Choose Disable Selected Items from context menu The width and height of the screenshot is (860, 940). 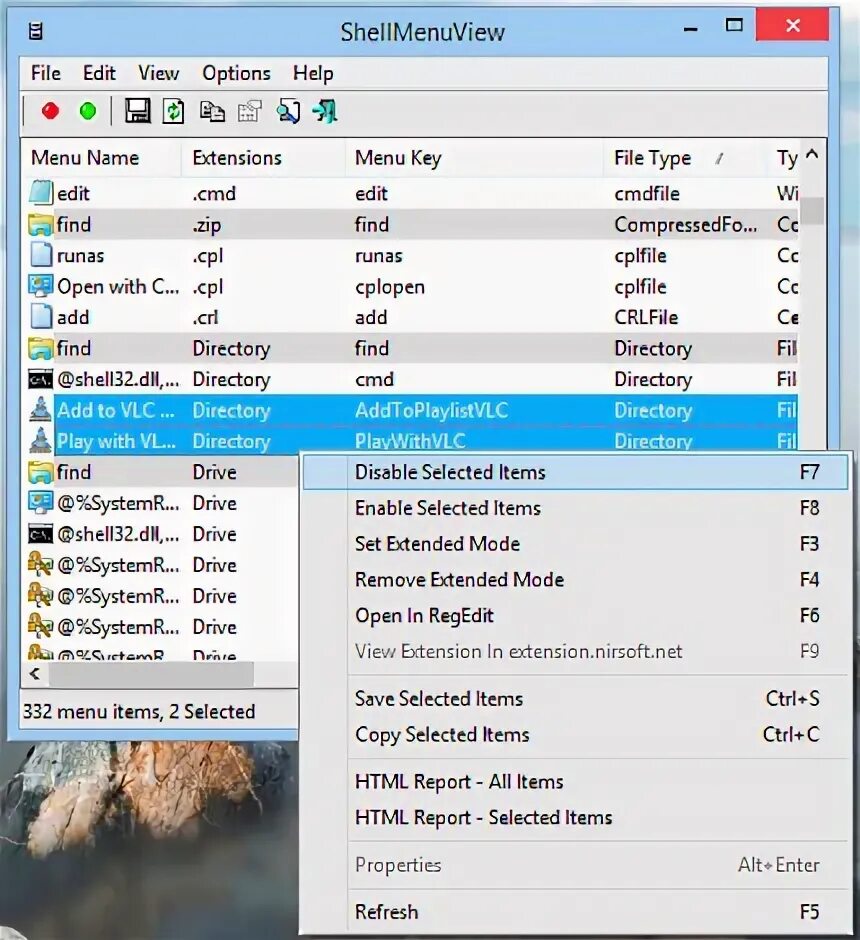pyautogui.click(x=575, y=472)
